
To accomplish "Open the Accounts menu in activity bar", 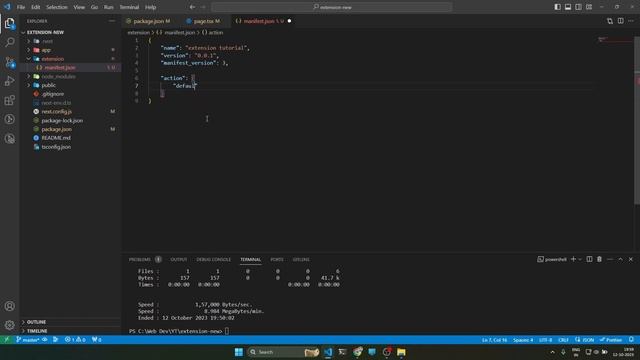I will point(9,306).
